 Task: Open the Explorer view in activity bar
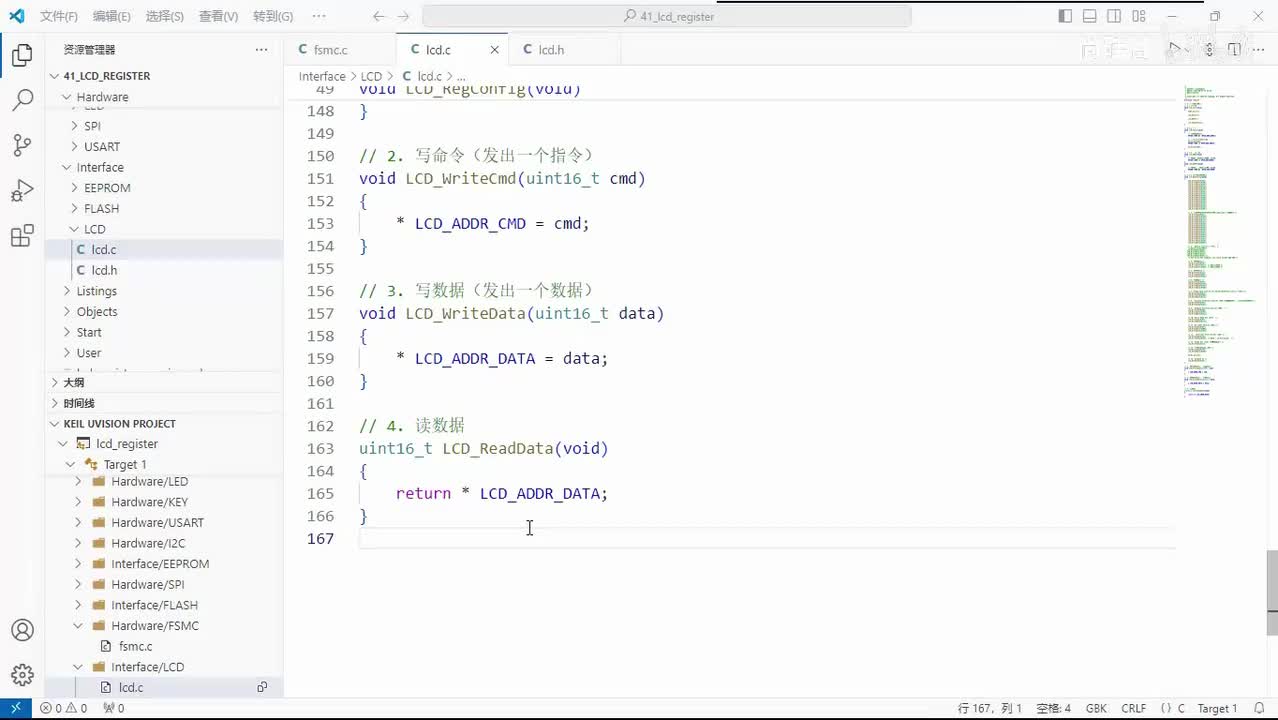(22, 56)
